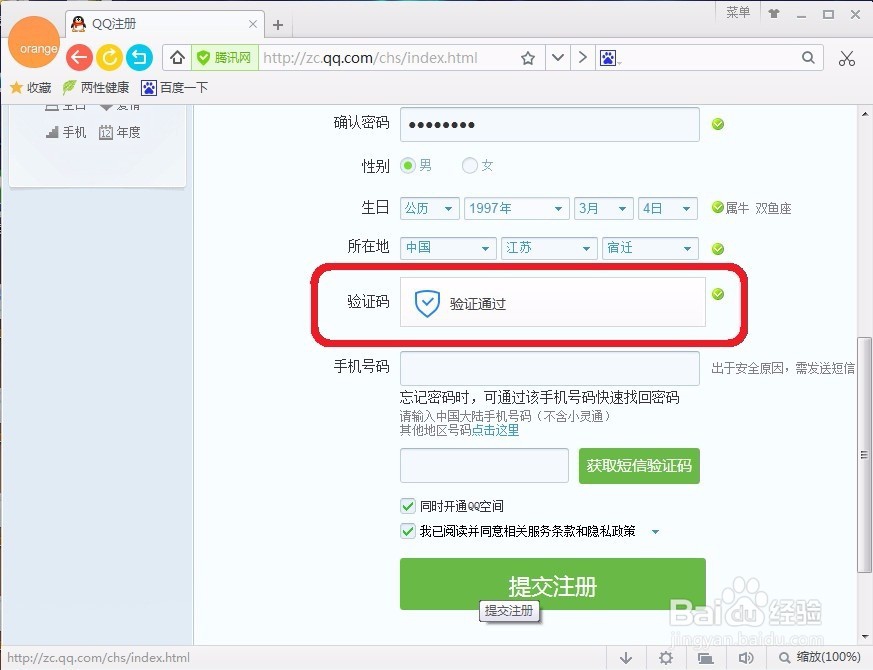Click the orange QQ penguin logo on the tab
Viewport: 873px width, 670px height.
[x=77, y=21]
